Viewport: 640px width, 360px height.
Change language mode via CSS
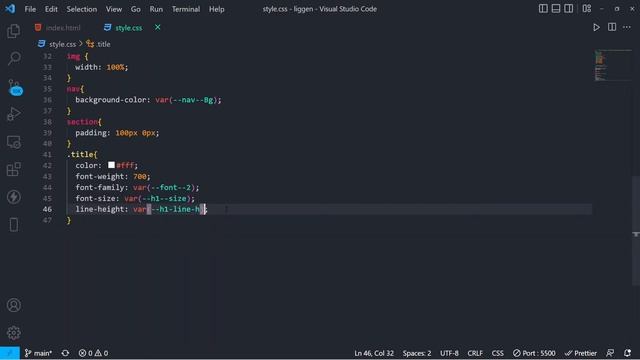point(498,353)
